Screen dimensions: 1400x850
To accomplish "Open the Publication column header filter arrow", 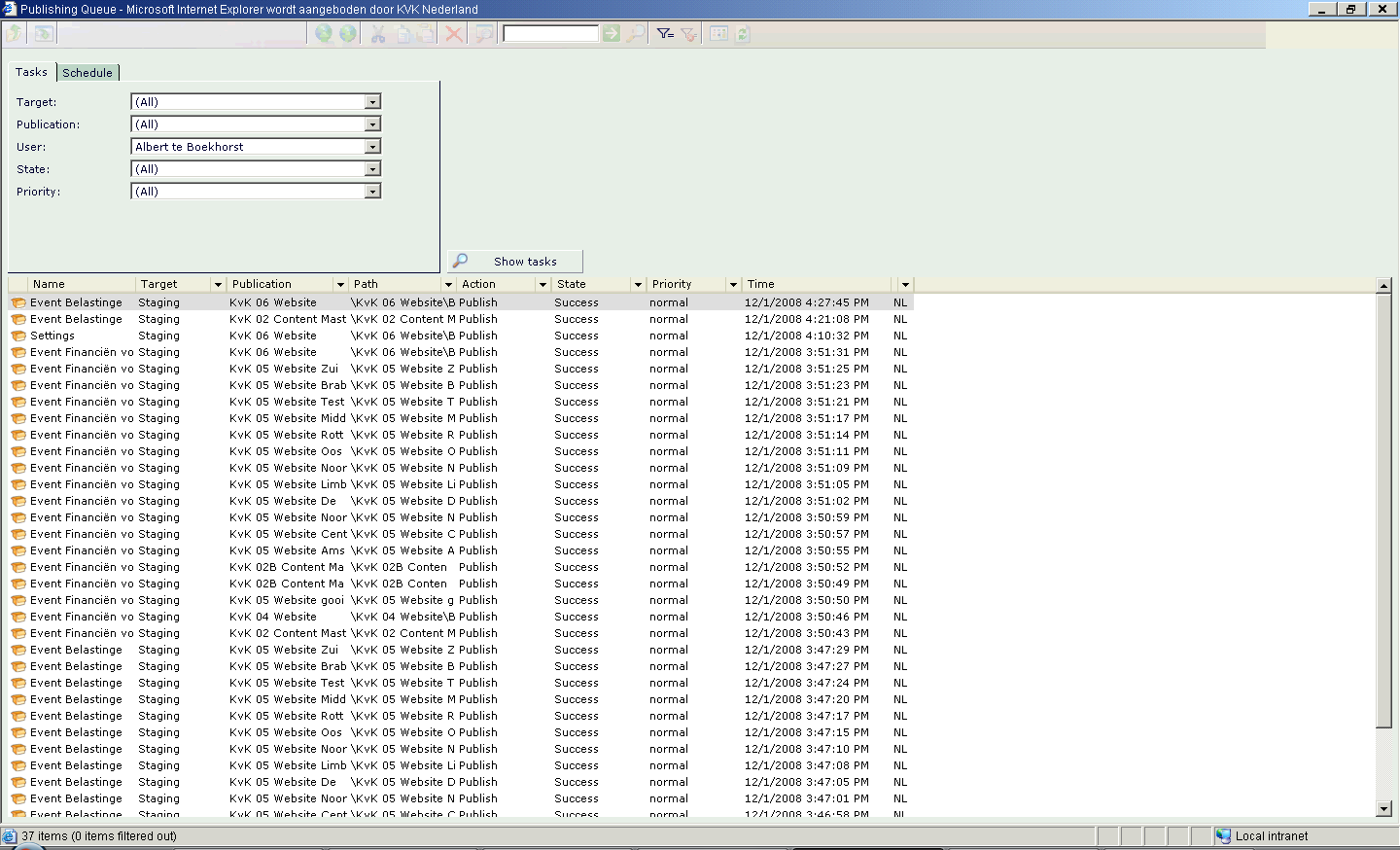I will (340, 285).
